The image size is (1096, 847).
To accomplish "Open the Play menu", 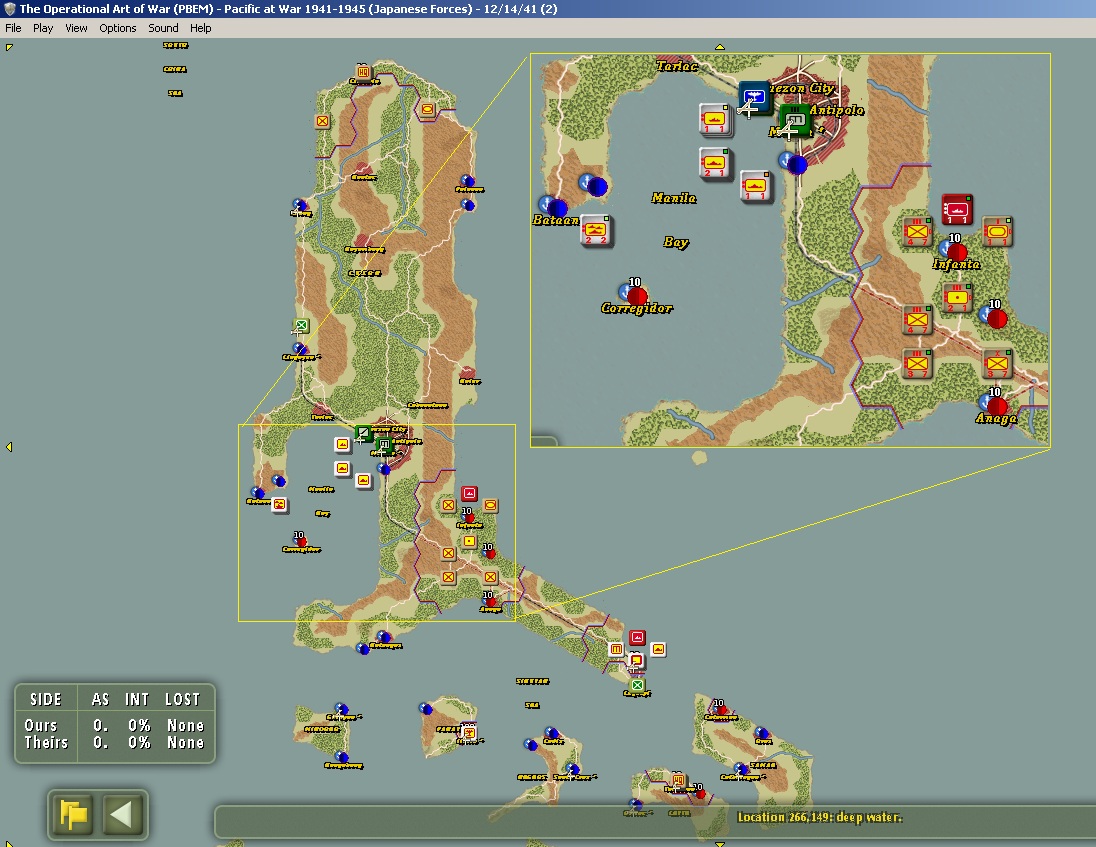I will point(43,28).
